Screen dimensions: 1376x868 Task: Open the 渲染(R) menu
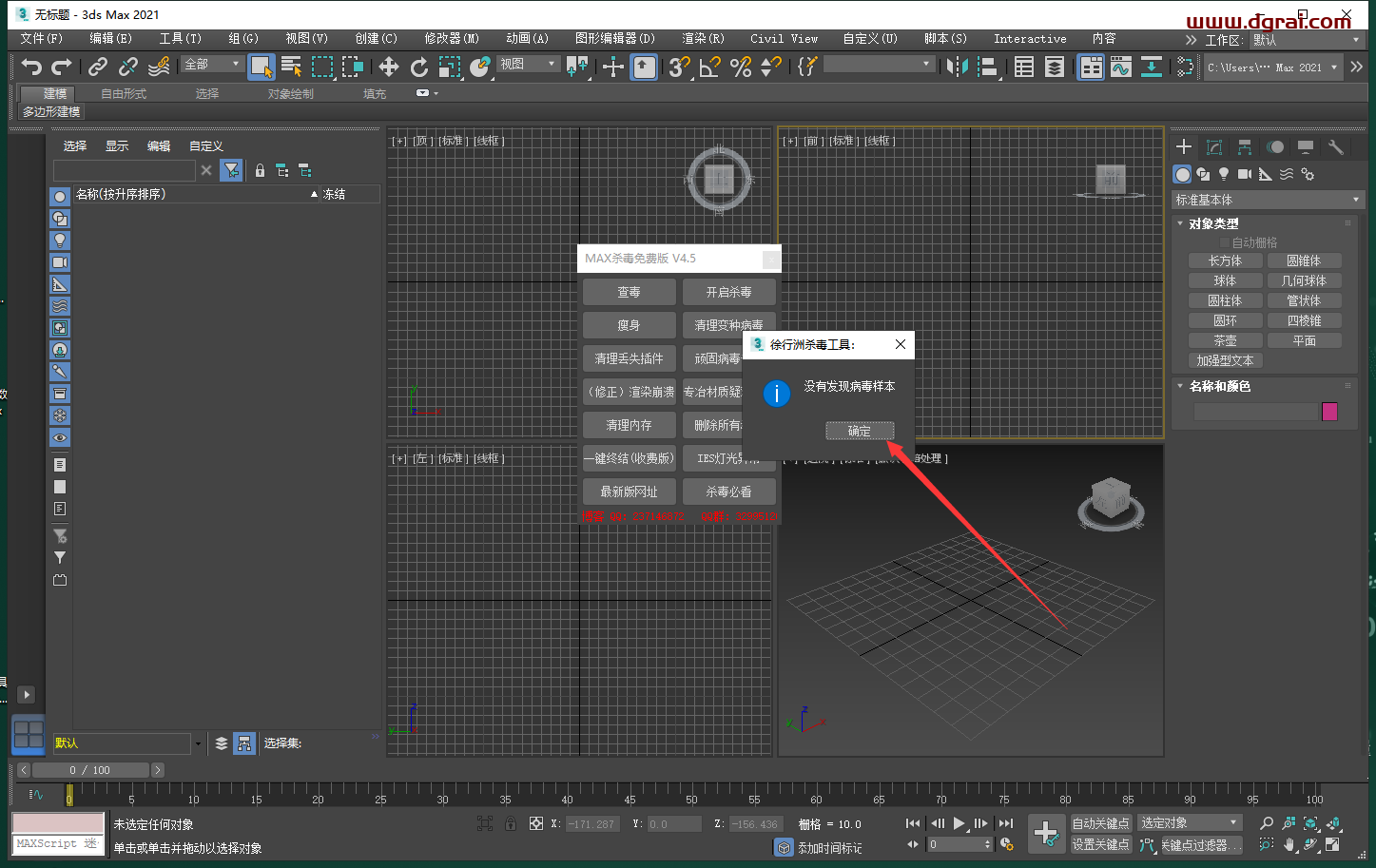tap(702, 39)
